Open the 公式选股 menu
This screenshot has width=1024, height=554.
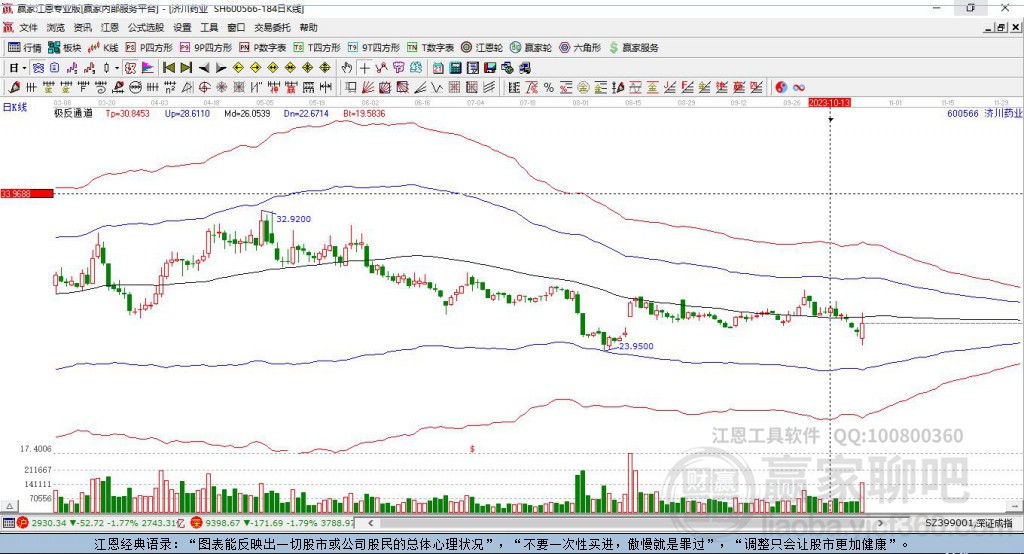tap(146, 27)
